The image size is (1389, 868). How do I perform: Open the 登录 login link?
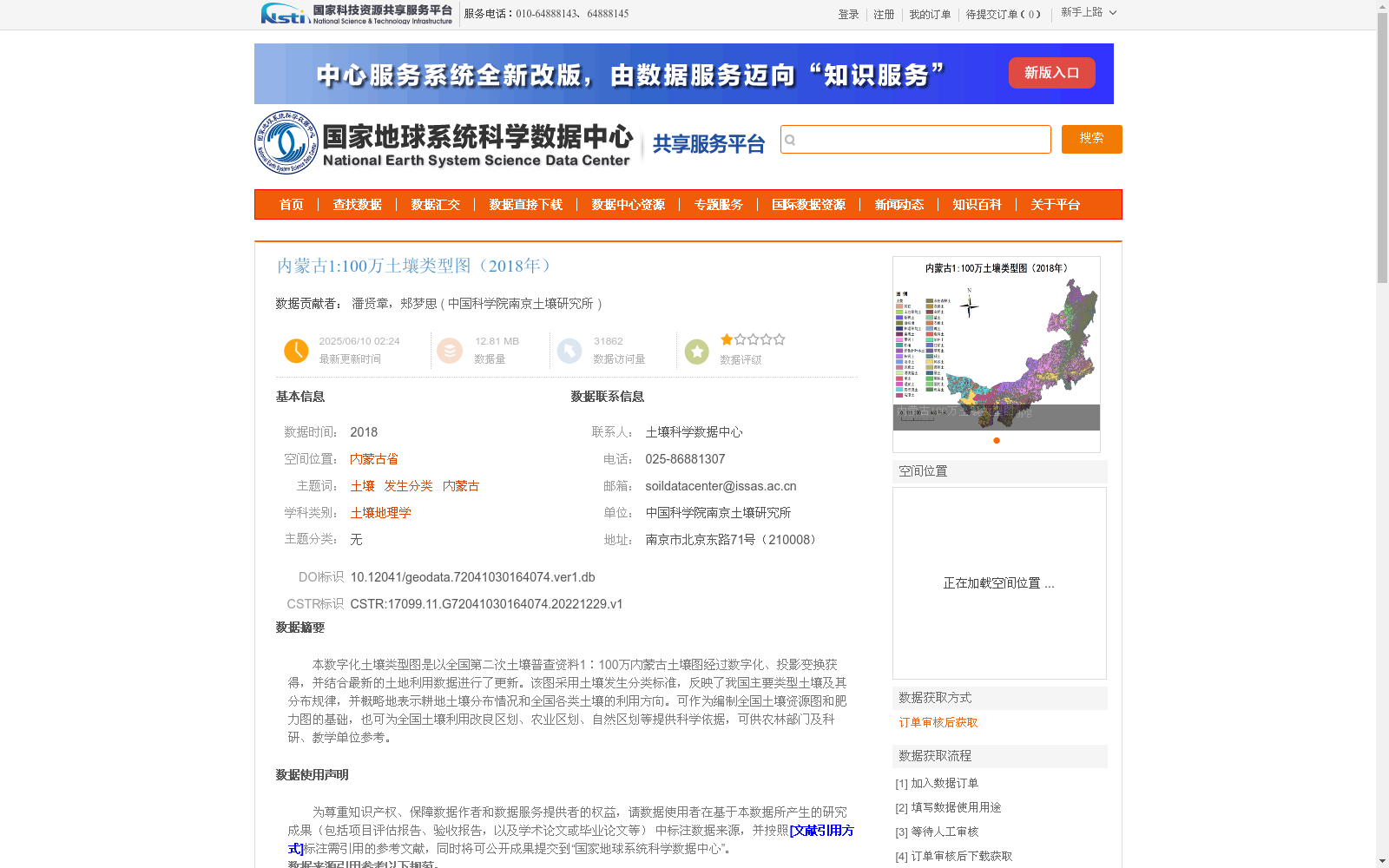tap(848, 14)
